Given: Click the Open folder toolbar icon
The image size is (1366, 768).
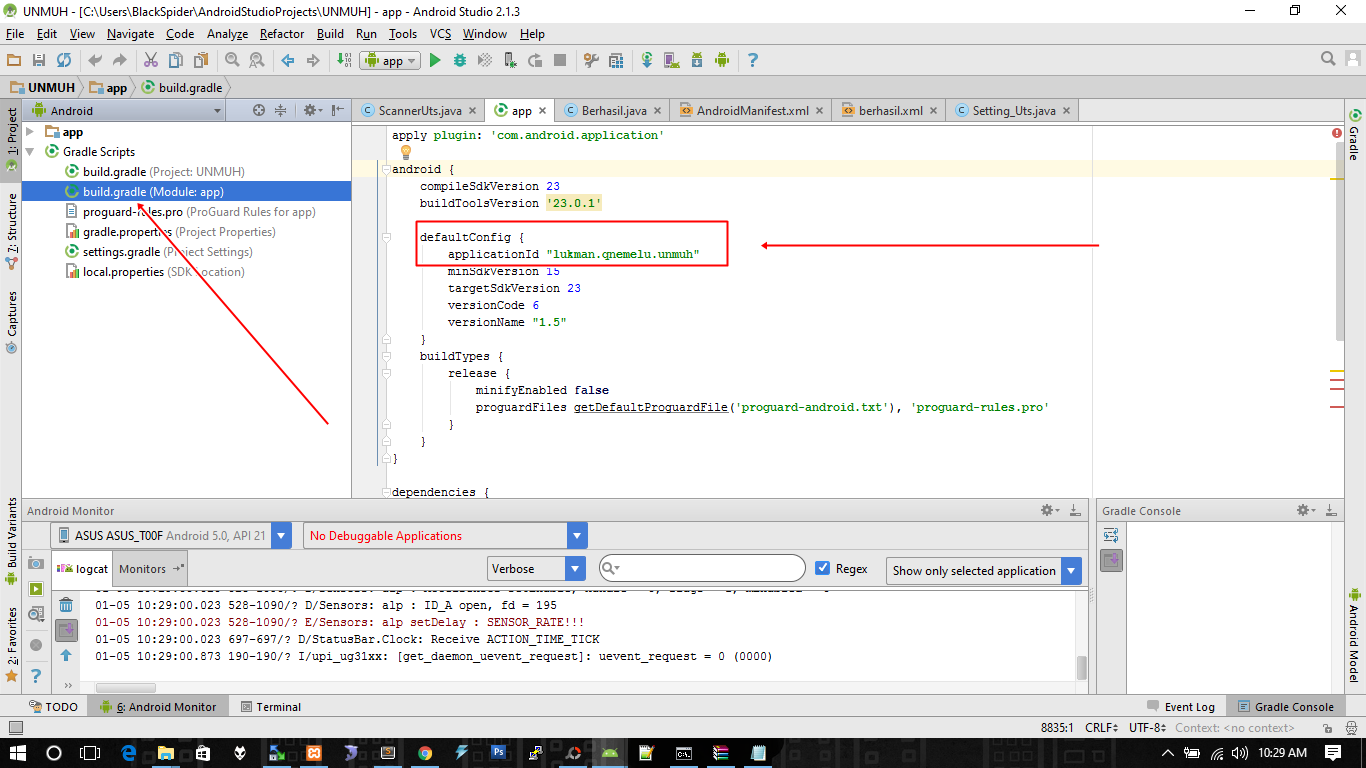Looking at the screenshot, I should coord(14,60).
